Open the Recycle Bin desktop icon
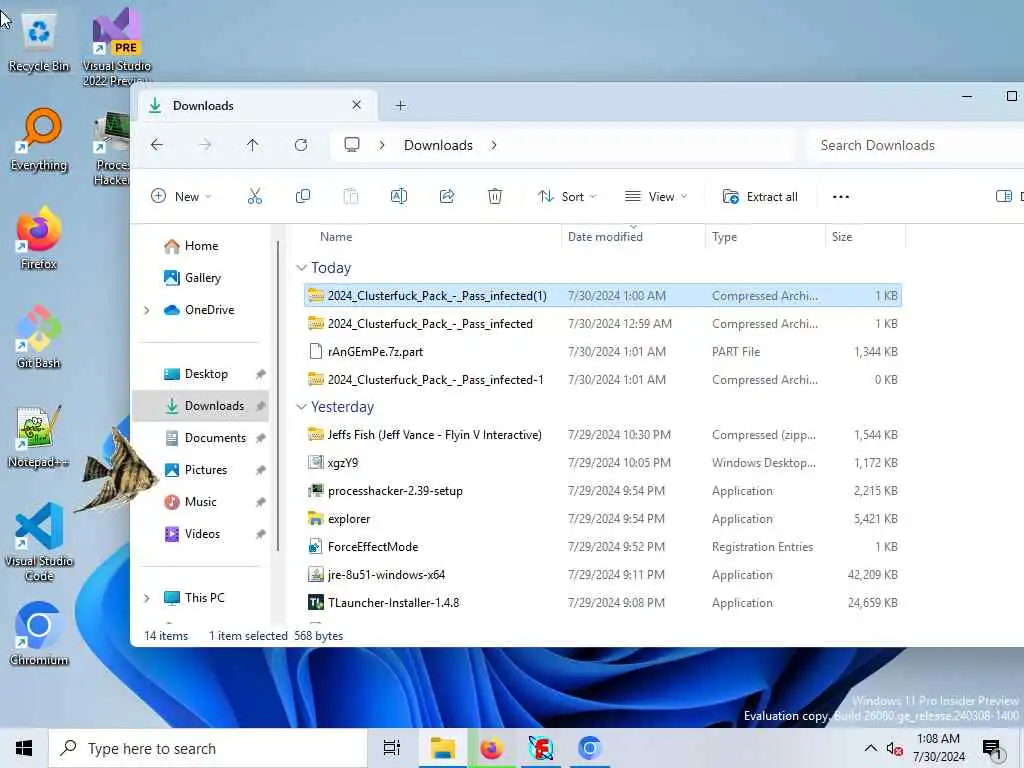1024x768 pixels. [39, 42]
